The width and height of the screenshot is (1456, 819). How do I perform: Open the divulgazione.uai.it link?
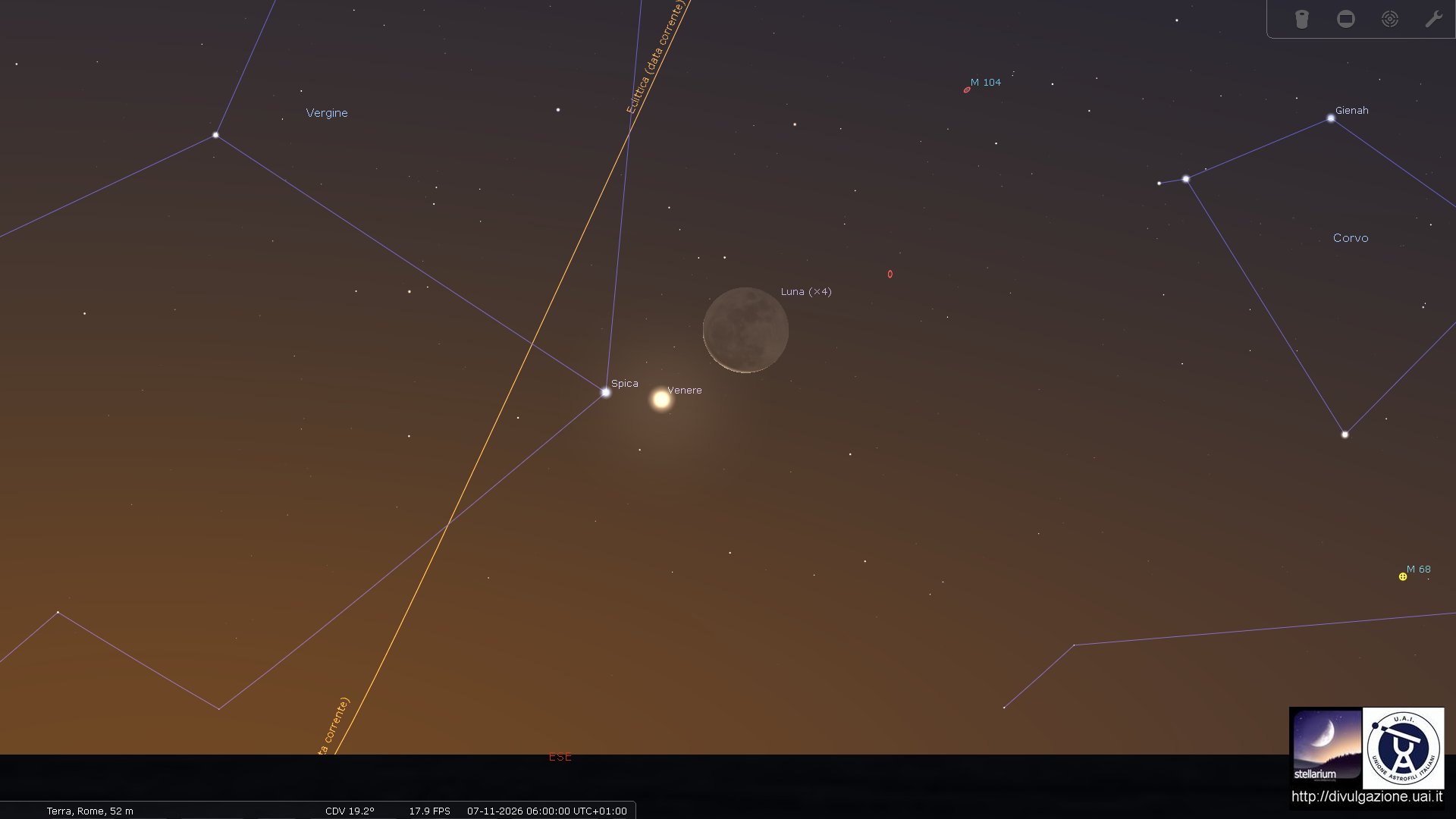(x=1367, y=797)
